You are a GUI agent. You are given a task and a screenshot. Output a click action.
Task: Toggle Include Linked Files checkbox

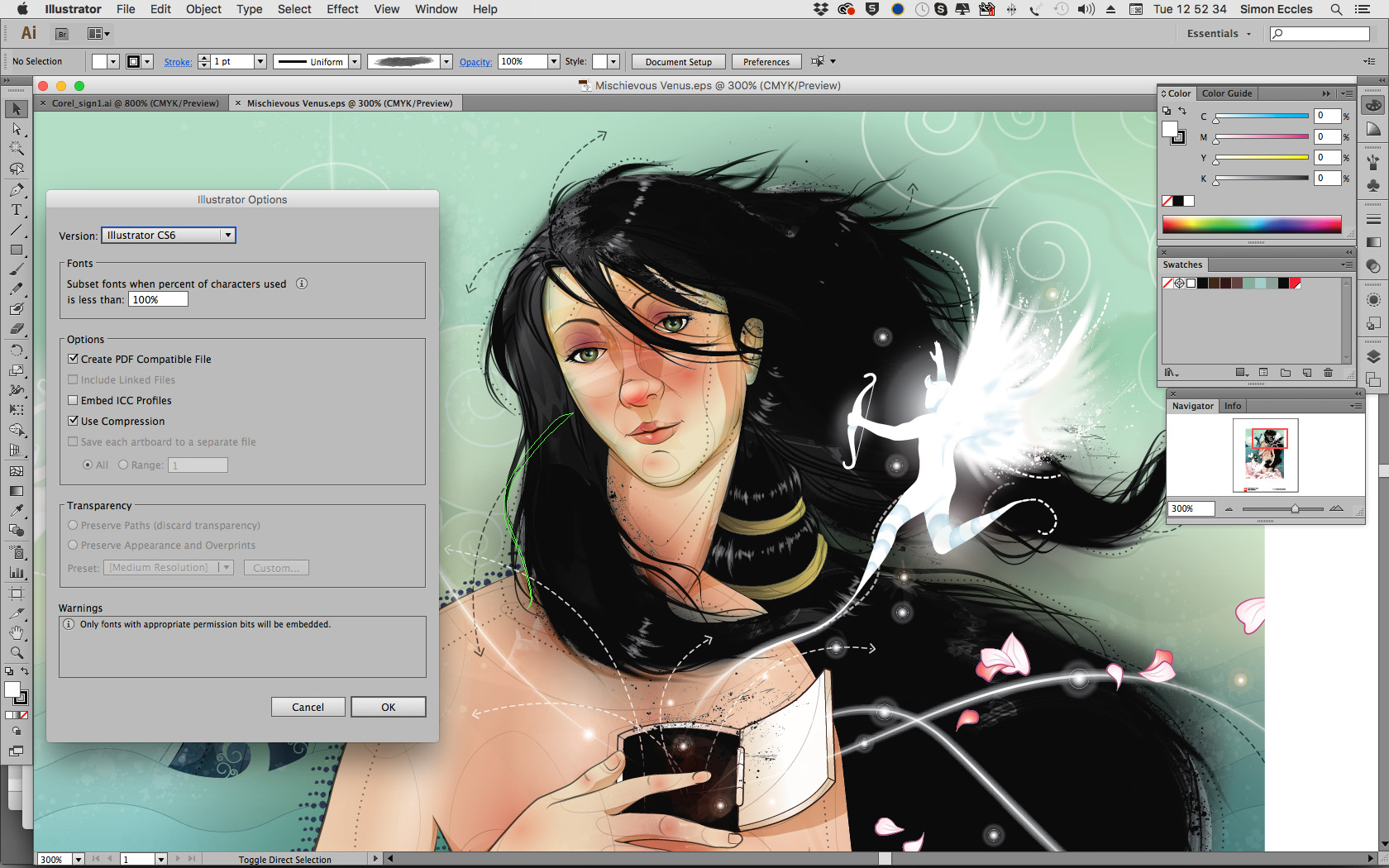tap(73, 379)
